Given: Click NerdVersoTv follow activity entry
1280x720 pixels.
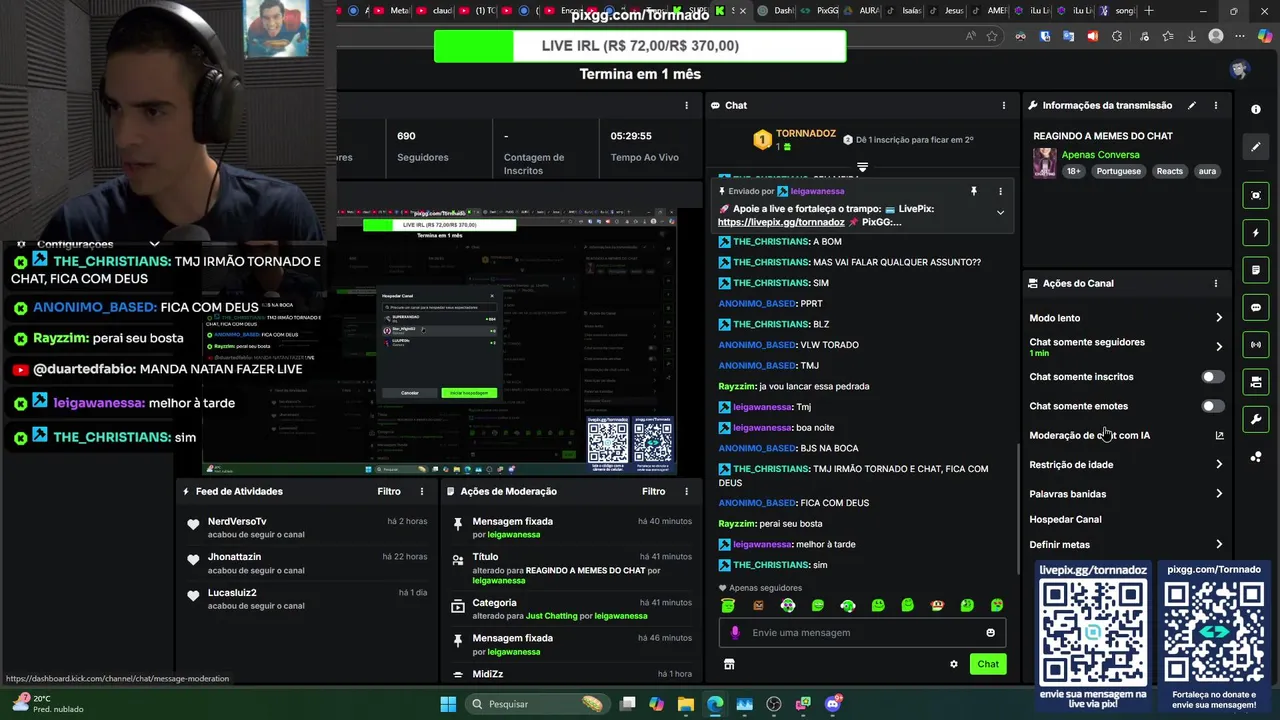Looking at the screenshot, I should (306, 528).
